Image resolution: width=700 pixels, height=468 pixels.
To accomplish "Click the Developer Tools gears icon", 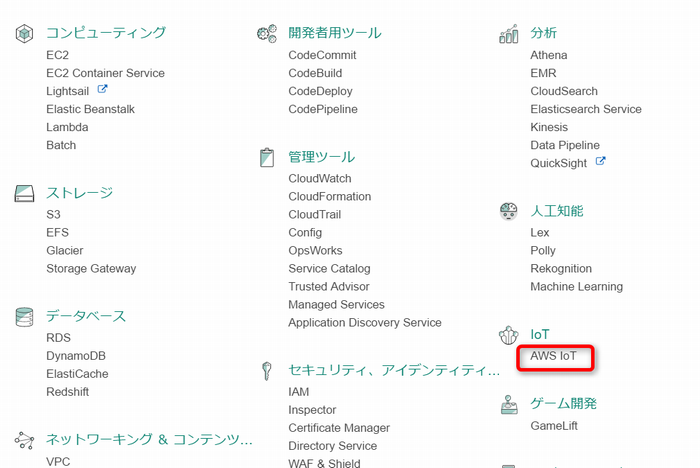I will 267,33.
